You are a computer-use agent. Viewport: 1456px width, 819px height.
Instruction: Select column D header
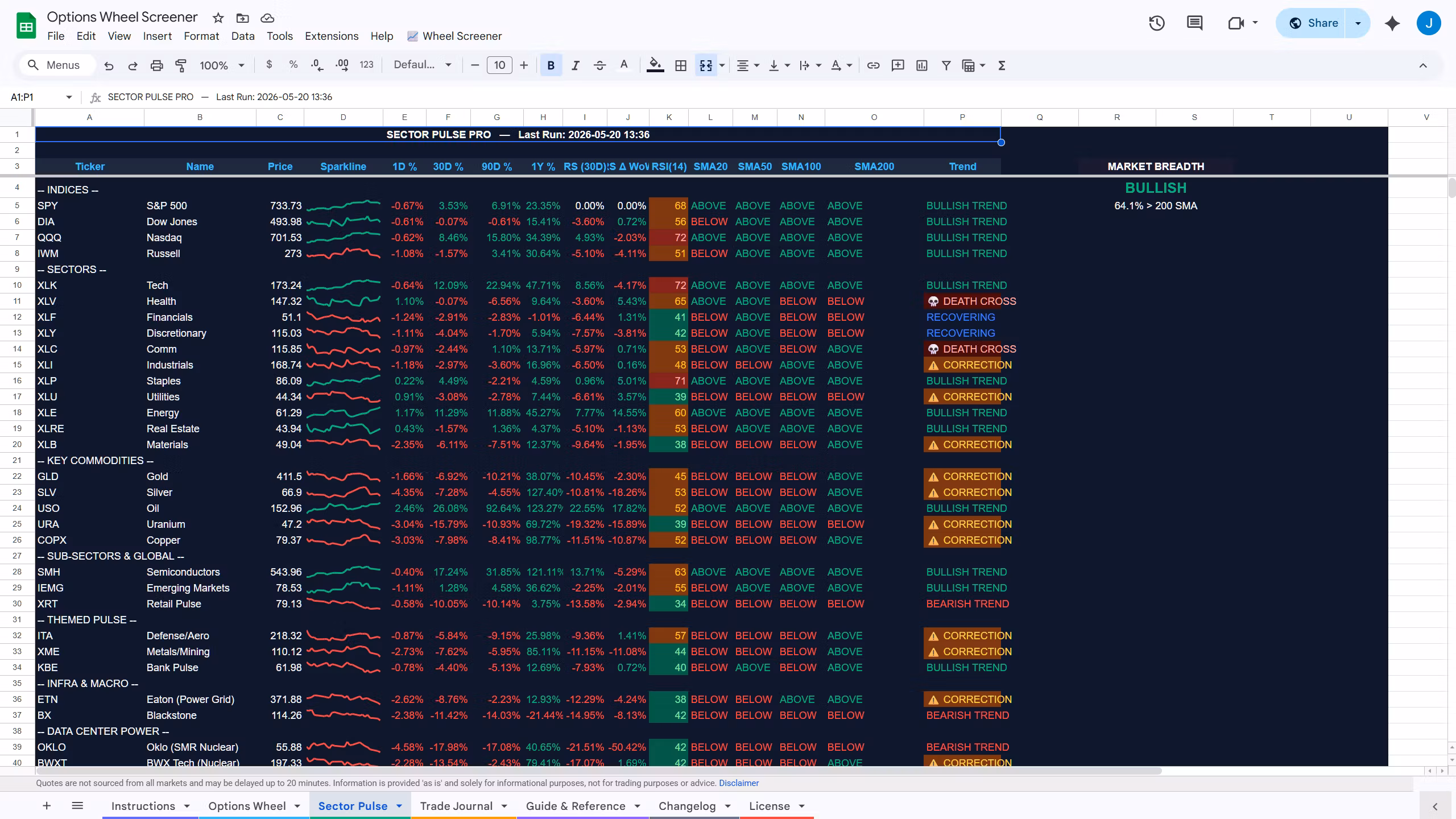pos(343,117)
